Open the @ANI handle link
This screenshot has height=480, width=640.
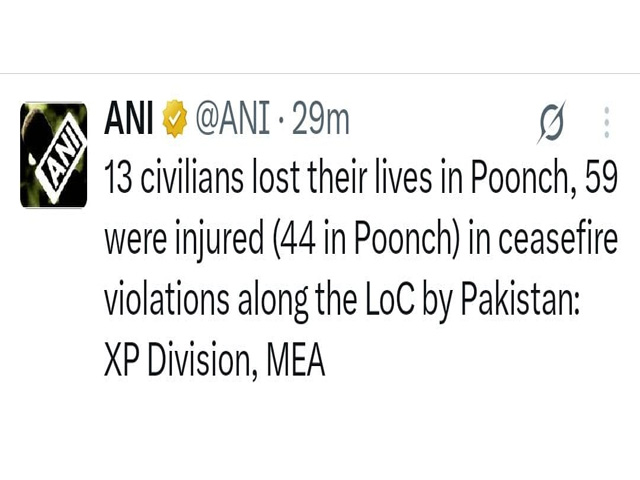coord(231,121)
